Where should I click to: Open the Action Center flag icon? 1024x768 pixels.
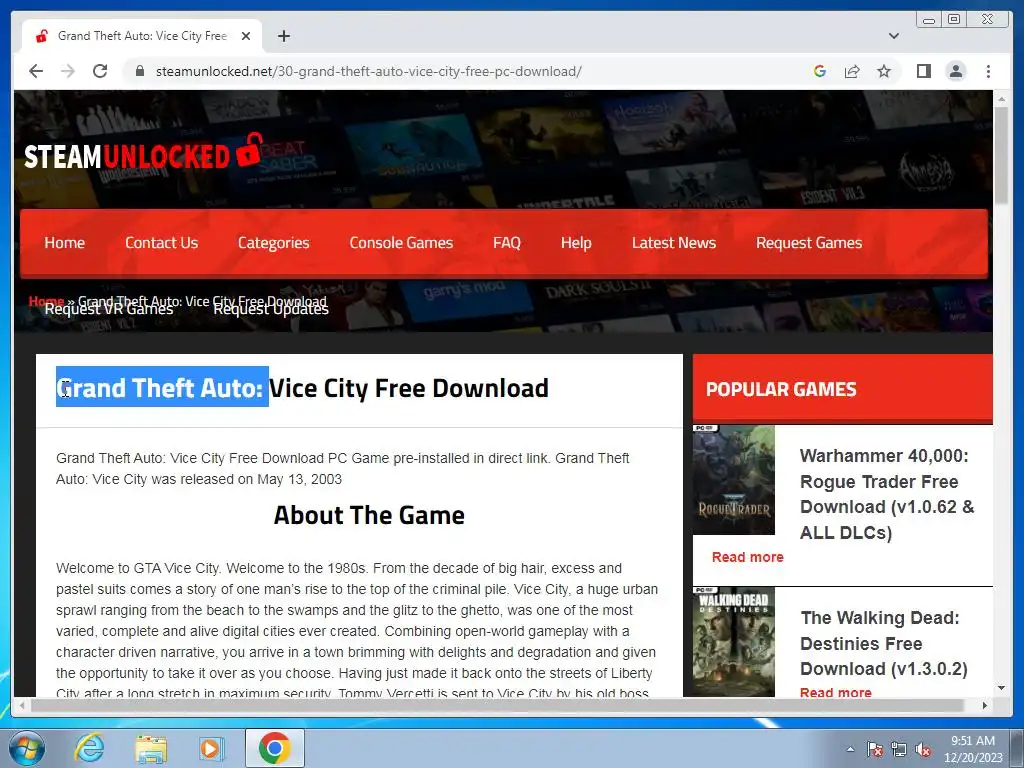pyautogui.click(x=875, y=749)
